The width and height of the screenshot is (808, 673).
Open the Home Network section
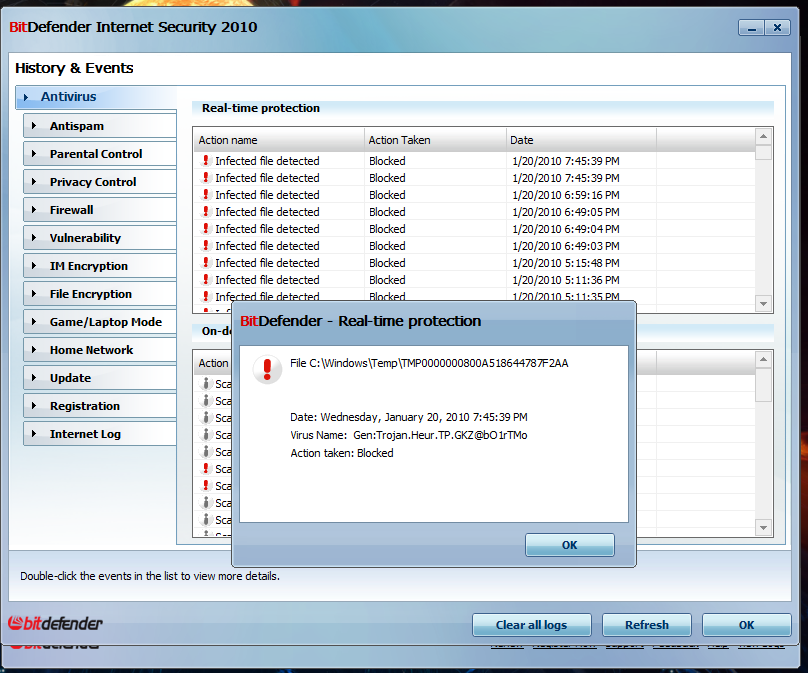click(x=100, y=350)
